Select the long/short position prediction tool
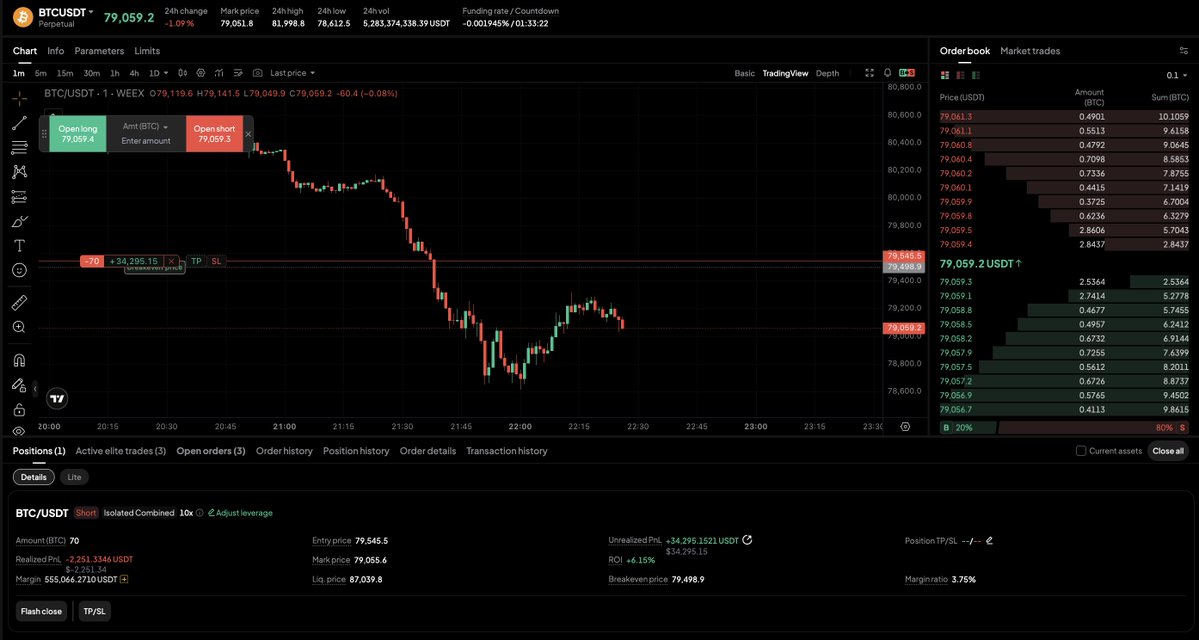 click(x=19, y=197)
